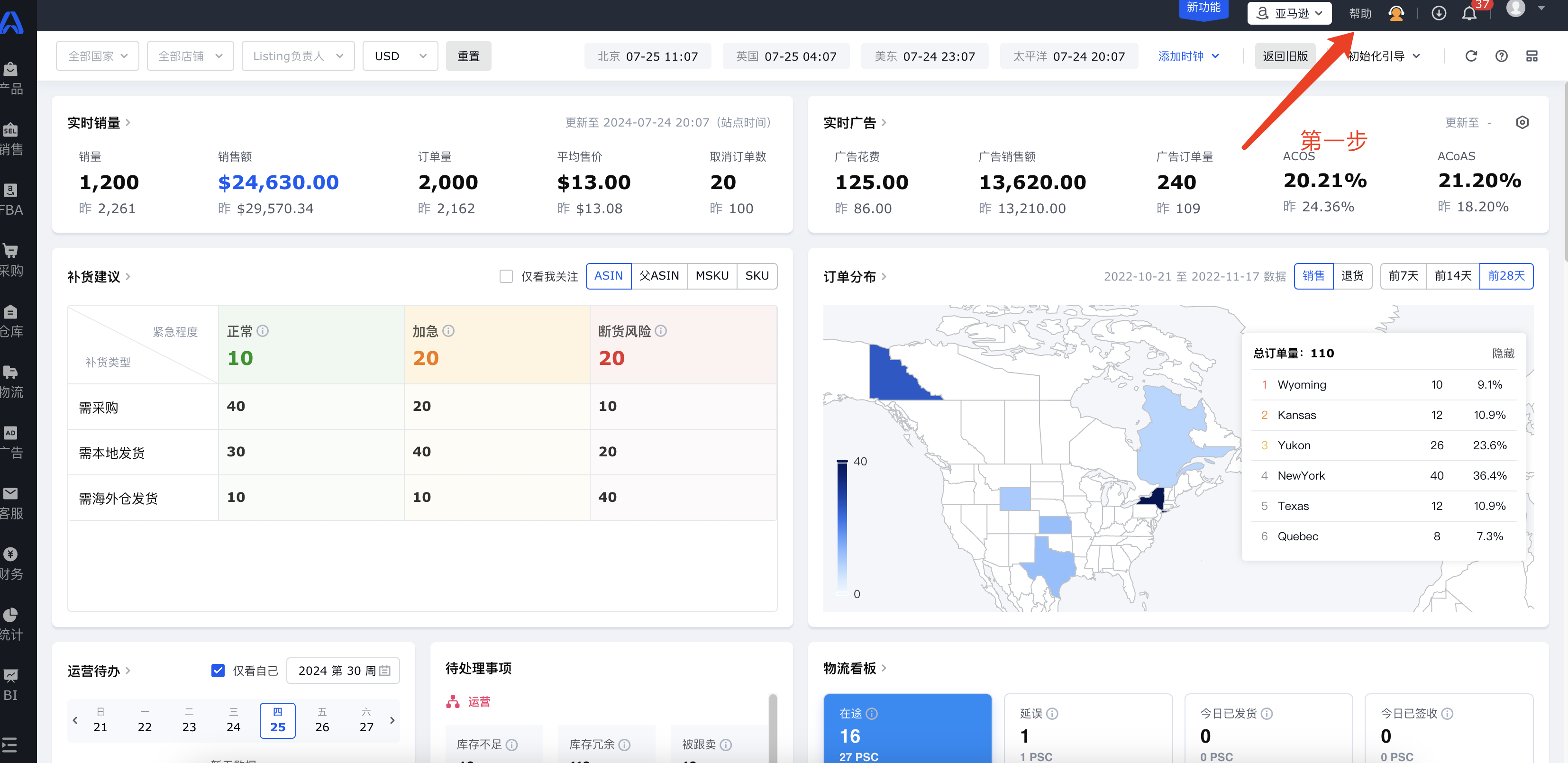Enable the 仅看我关注 checkbox
1568x763 pixels.
click(506, 276)
